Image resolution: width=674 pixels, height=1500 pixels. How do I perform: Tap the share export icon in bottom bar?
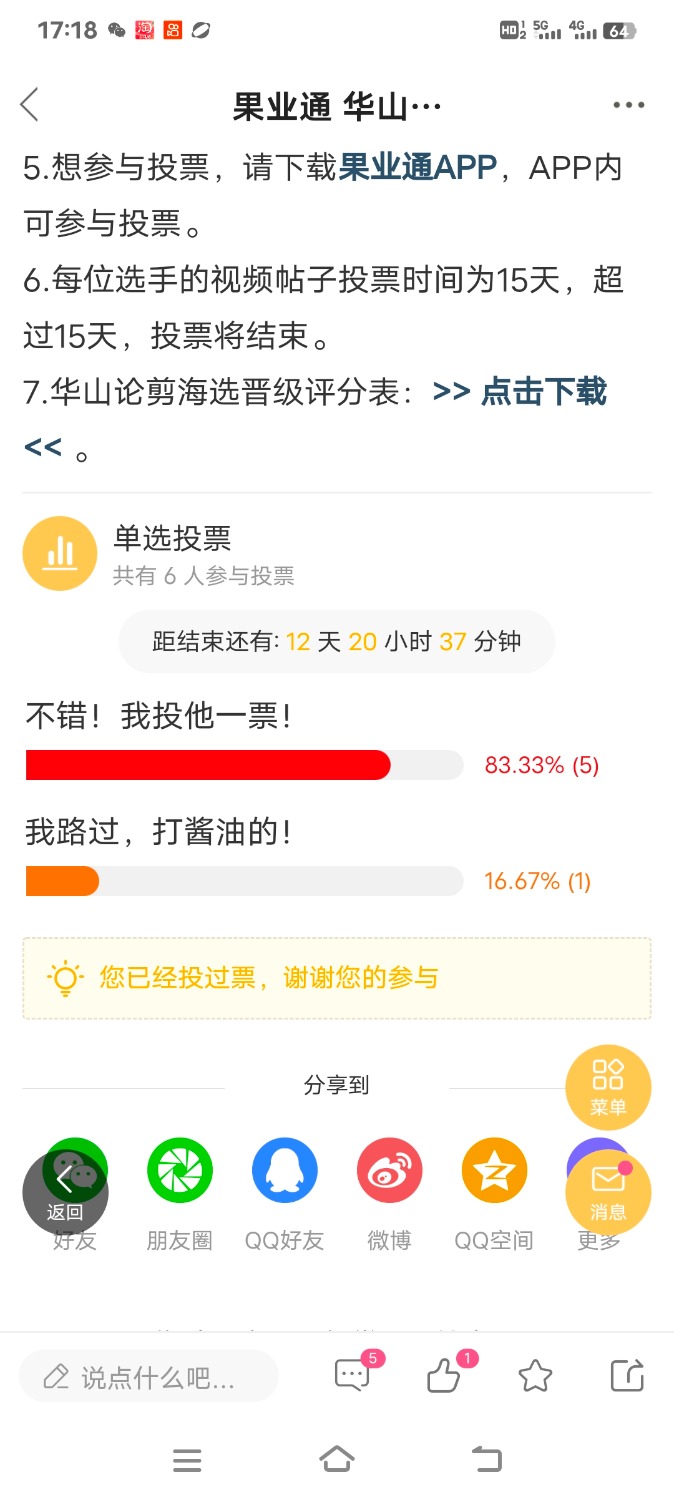(x=627, y=1377)
